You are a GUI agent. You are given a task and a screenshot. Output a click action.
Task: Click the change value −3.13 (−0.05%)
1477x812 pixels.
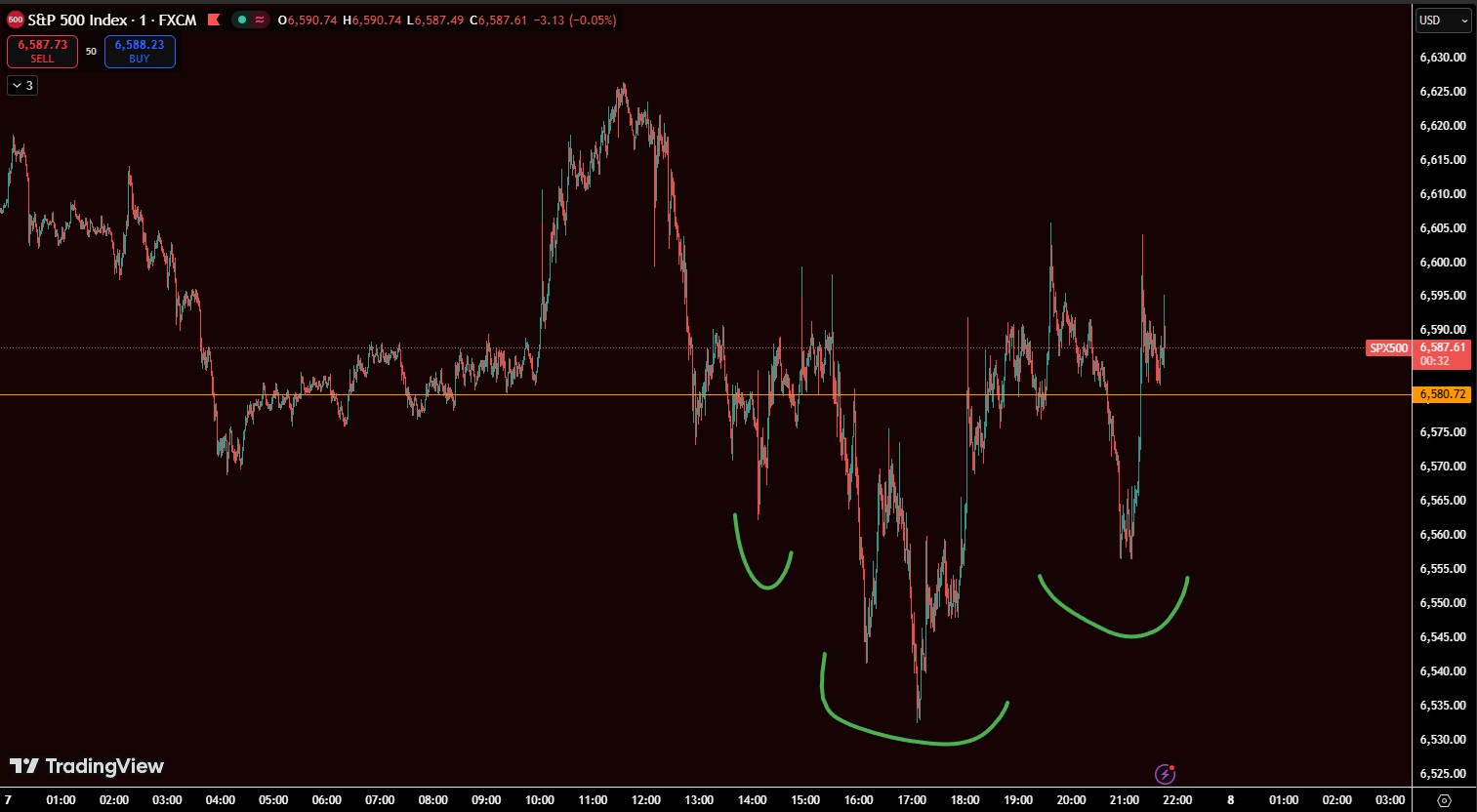pos(575,20)
